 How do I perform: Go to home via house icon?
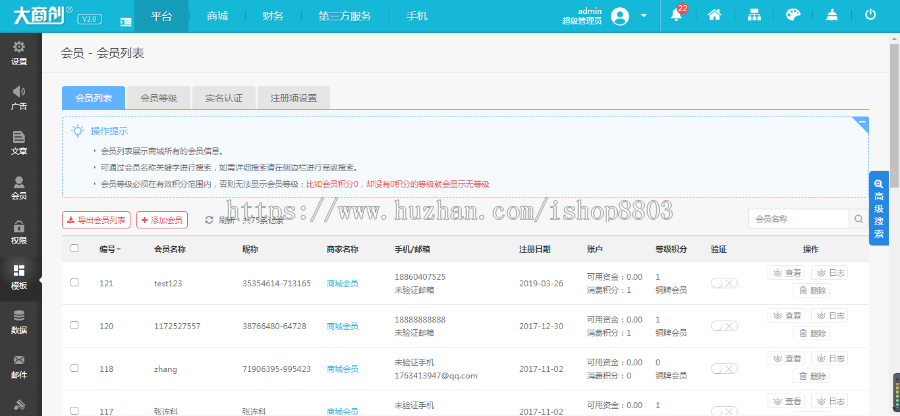point(715,15)
